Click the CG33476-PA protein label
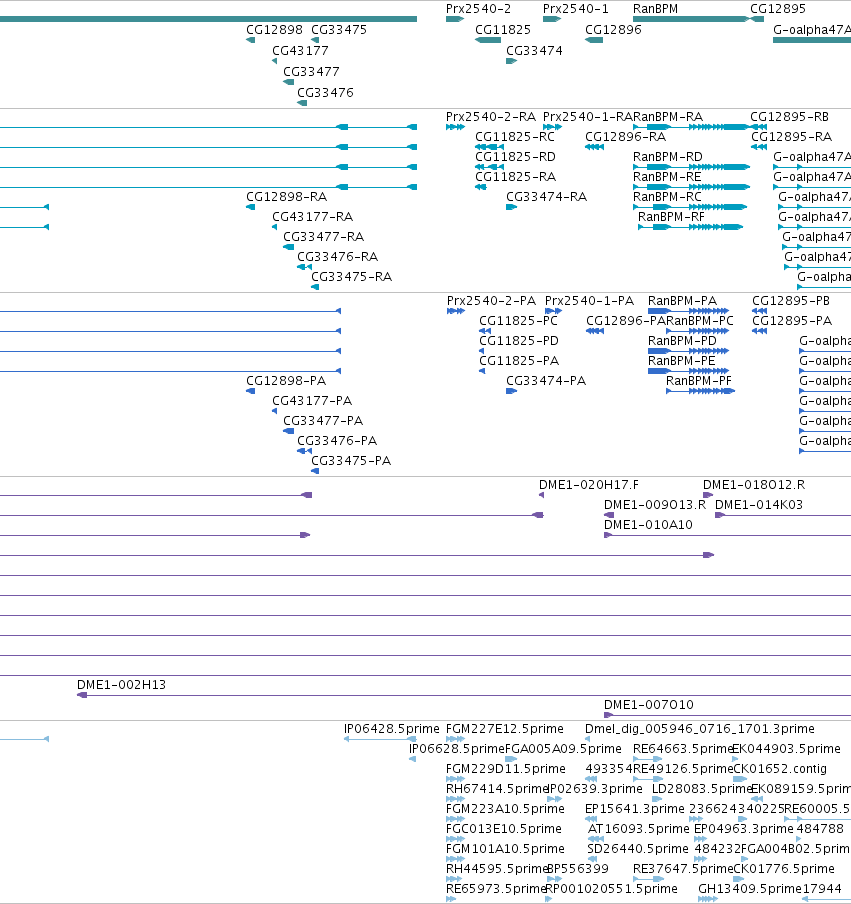This screenshot has width=851, height=904. tap(337, 441)
